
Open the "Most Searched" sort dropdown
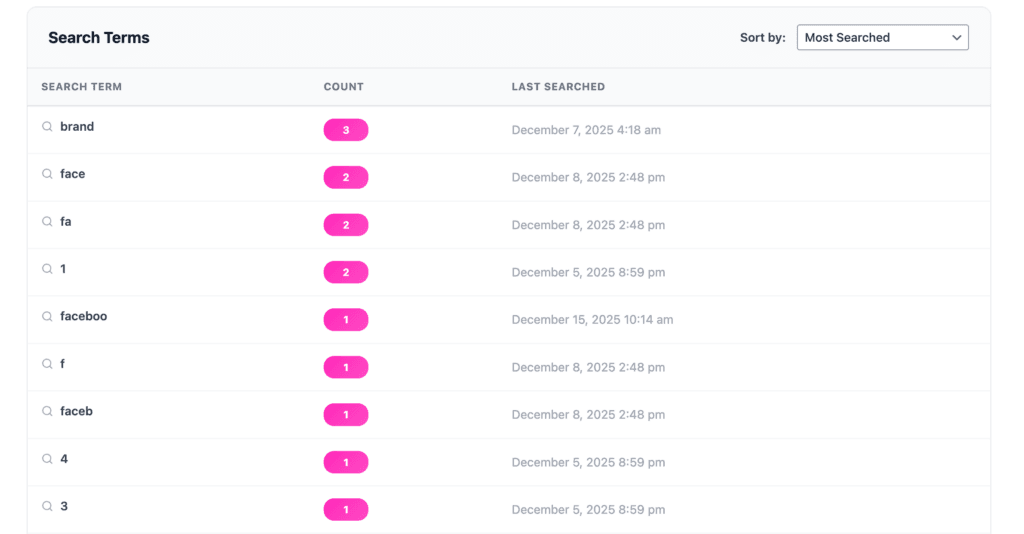pyautogui.click(x=882, y=38)
